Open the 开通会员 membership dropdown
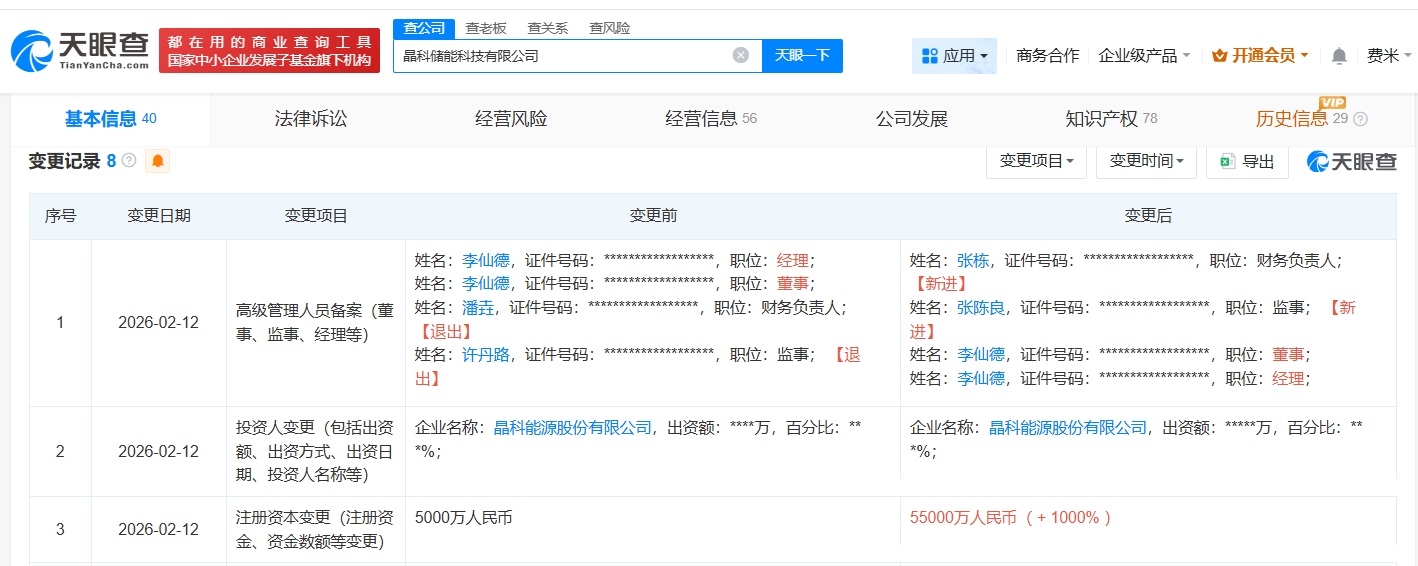 (x=1259, y=56)
